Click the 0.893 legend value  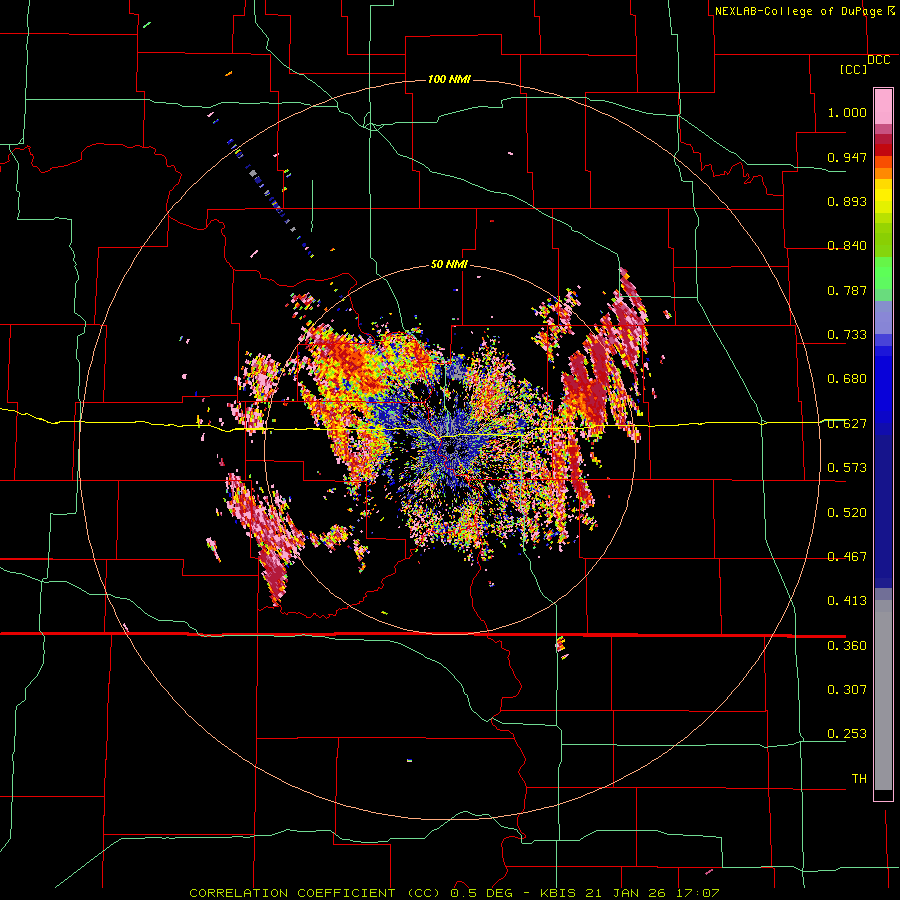point(847,201)
